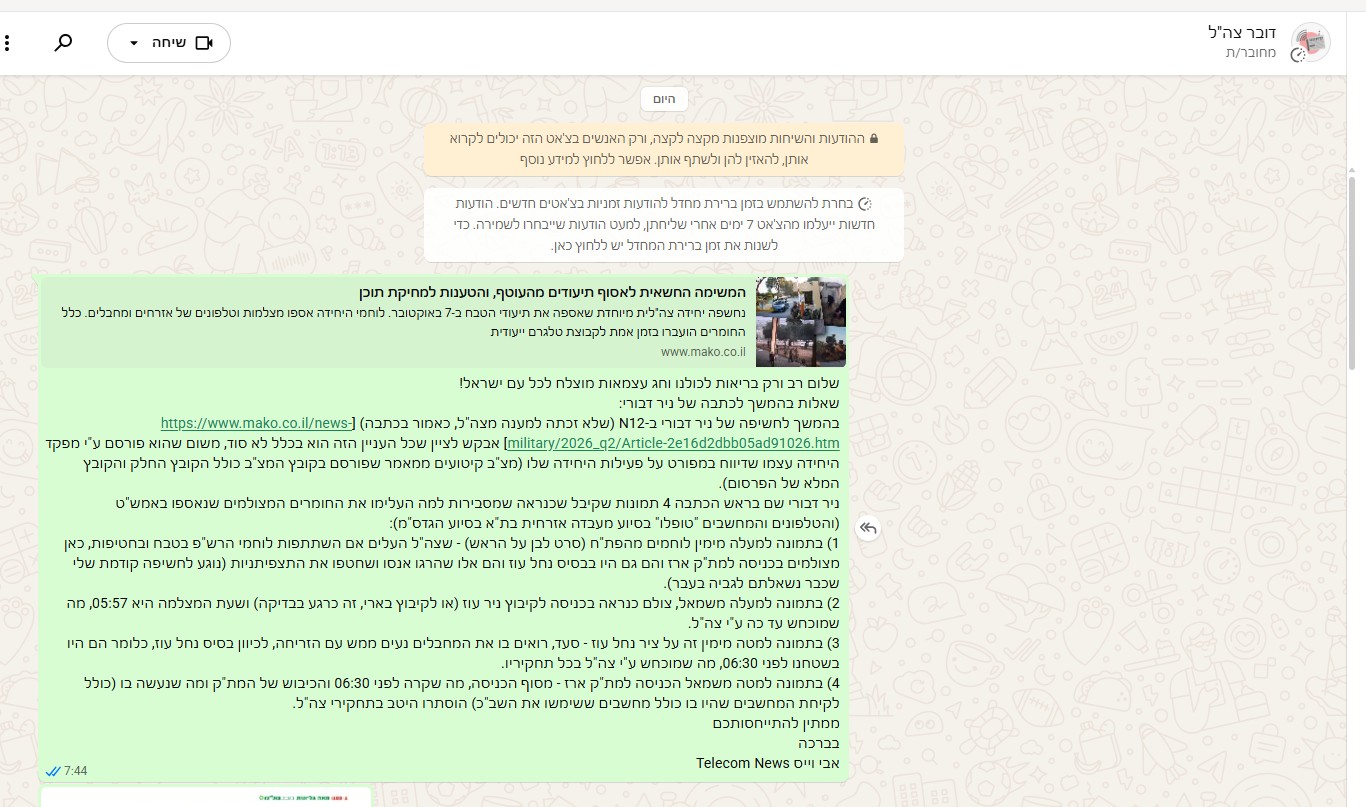Screen dimensions: 1366x807
Task: Click the 7:44 message timestamp
Action: [x=76, y=771]
